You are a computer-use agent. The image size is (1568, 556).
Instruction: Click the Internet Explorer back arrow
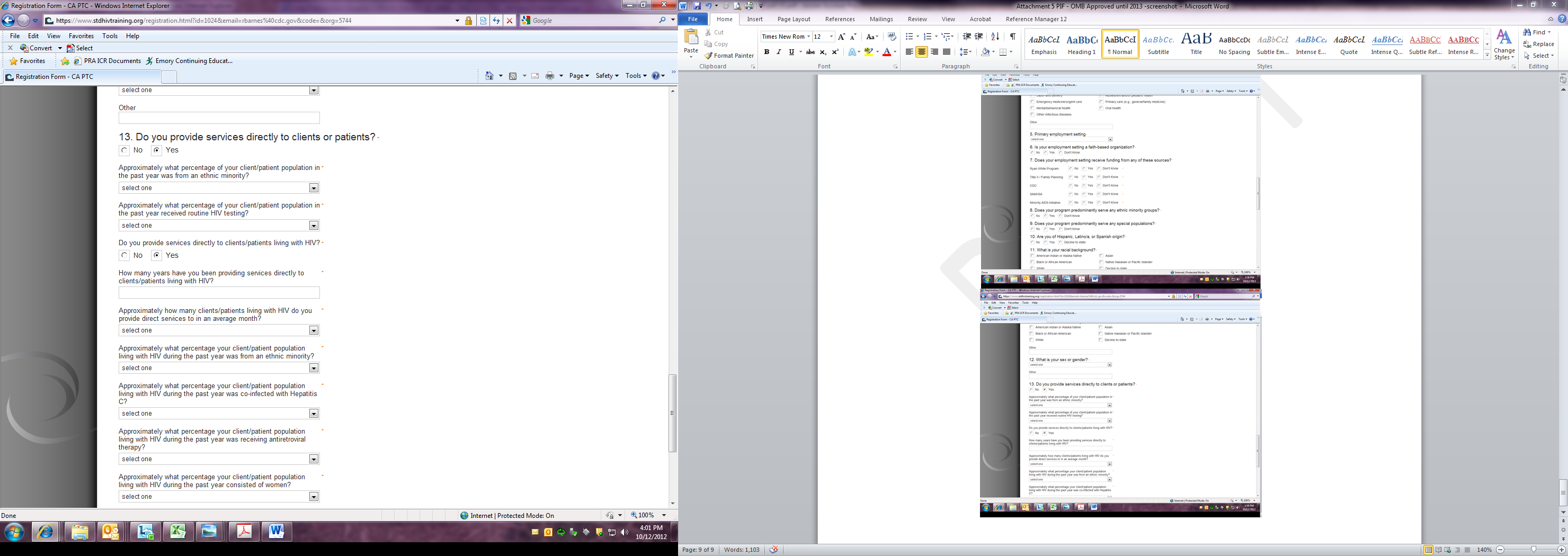click(8, 20)
